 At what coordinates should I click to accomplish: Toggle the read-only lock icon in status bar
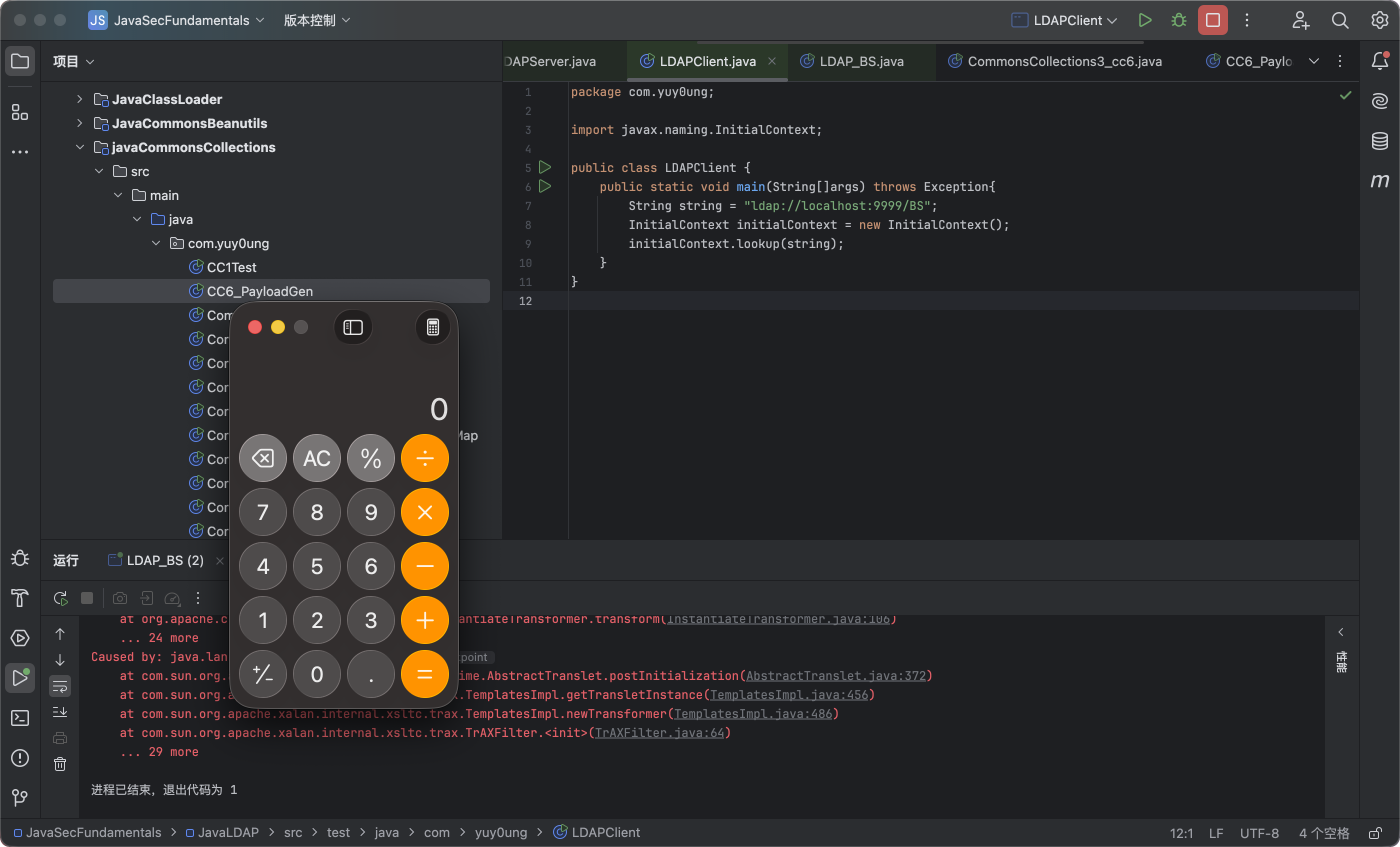pos(1375,833)
